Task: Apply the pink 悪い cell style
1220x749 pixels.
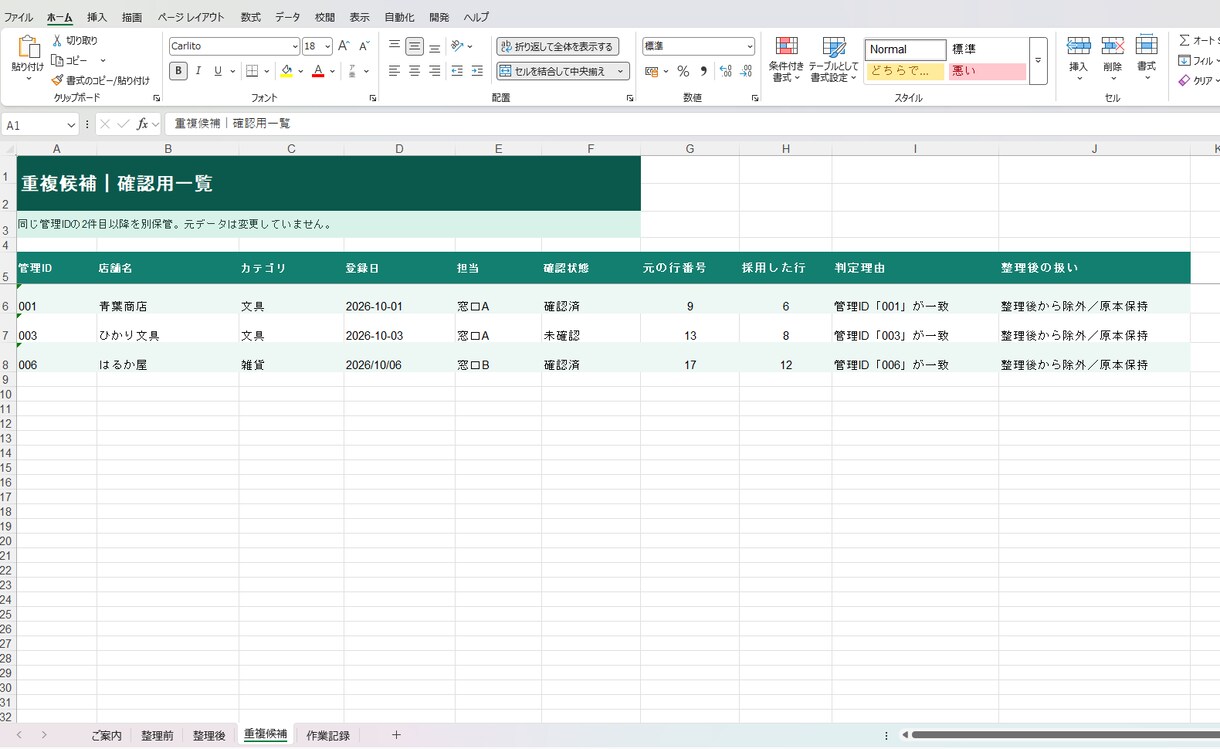Action: (987, 71)
